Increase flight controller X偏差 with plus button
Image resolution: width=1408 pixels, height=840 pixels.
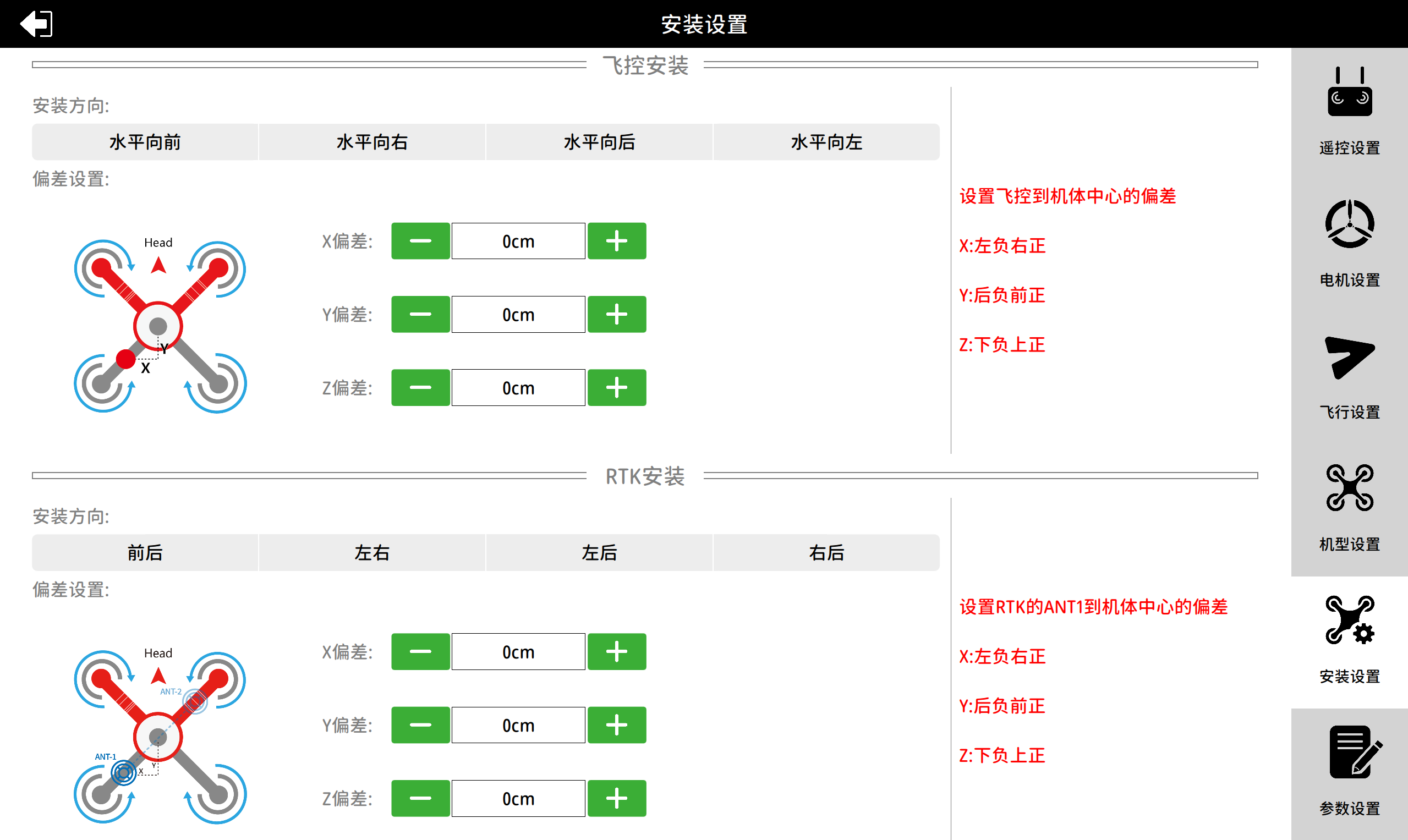coord(616,240)
